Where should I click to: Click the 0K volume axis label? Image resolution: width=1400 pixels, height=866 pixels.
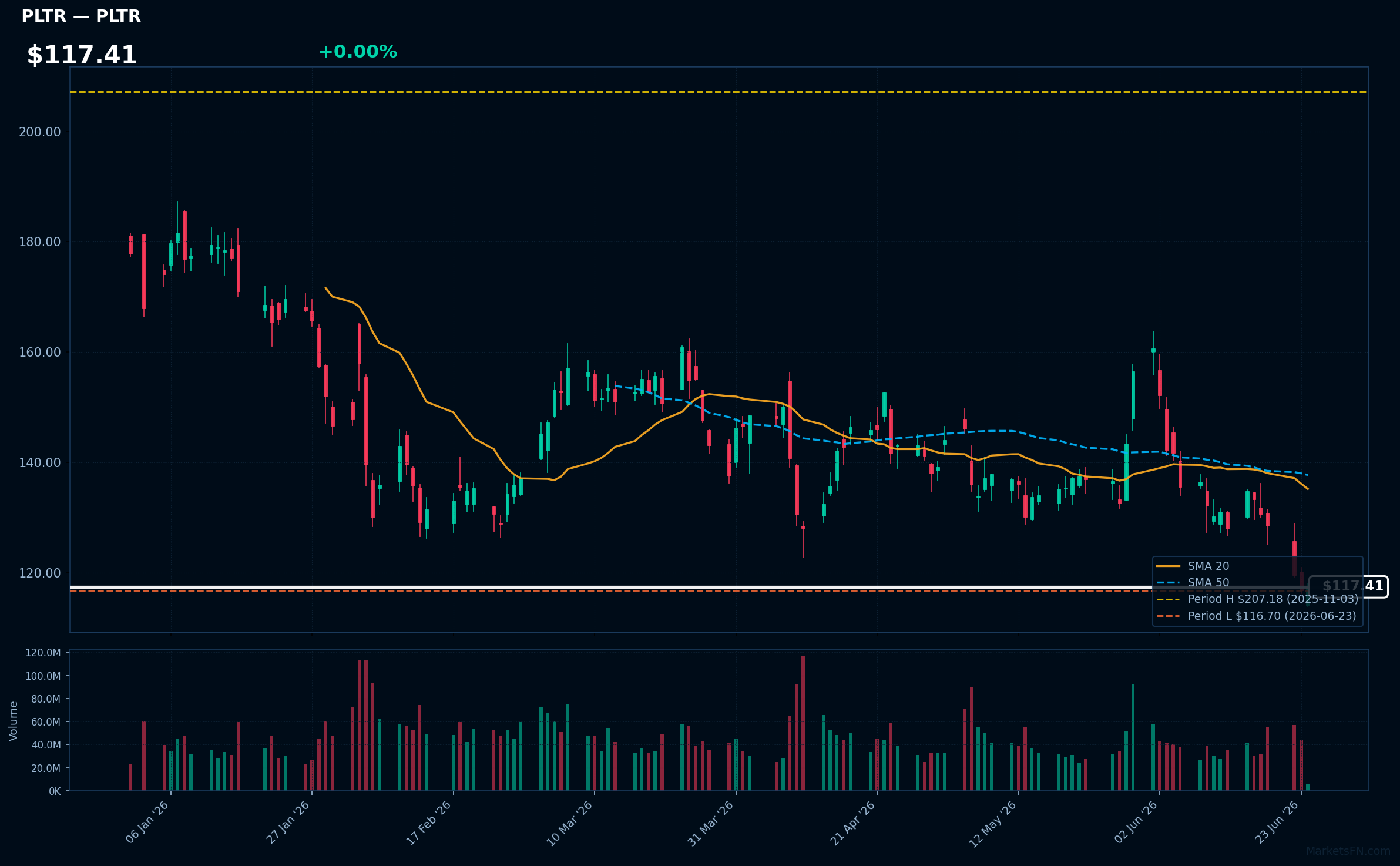[55, 791]
